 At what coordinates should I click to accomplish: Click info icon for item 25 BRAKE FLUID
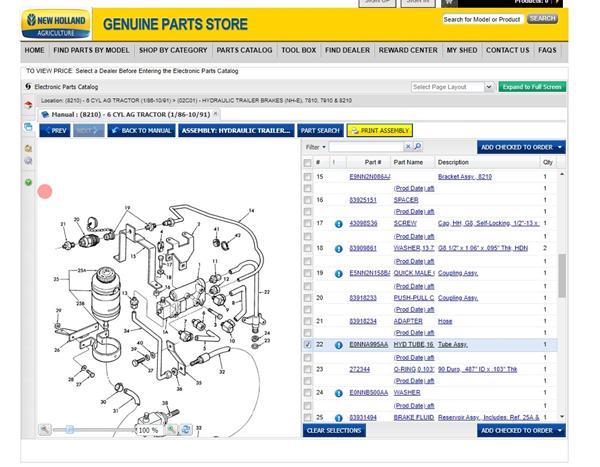coord(339,418)
